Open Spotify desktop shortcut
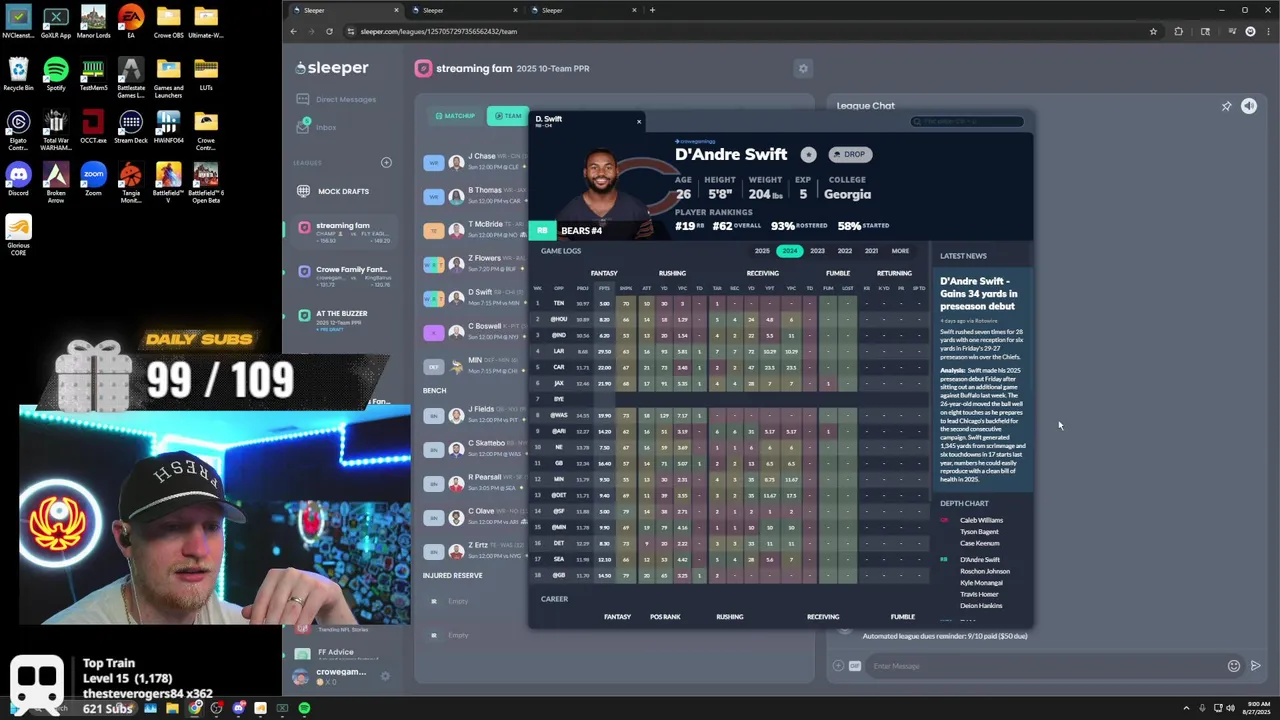This screenshot has width=1280, height=720. [x=56, y=74]
